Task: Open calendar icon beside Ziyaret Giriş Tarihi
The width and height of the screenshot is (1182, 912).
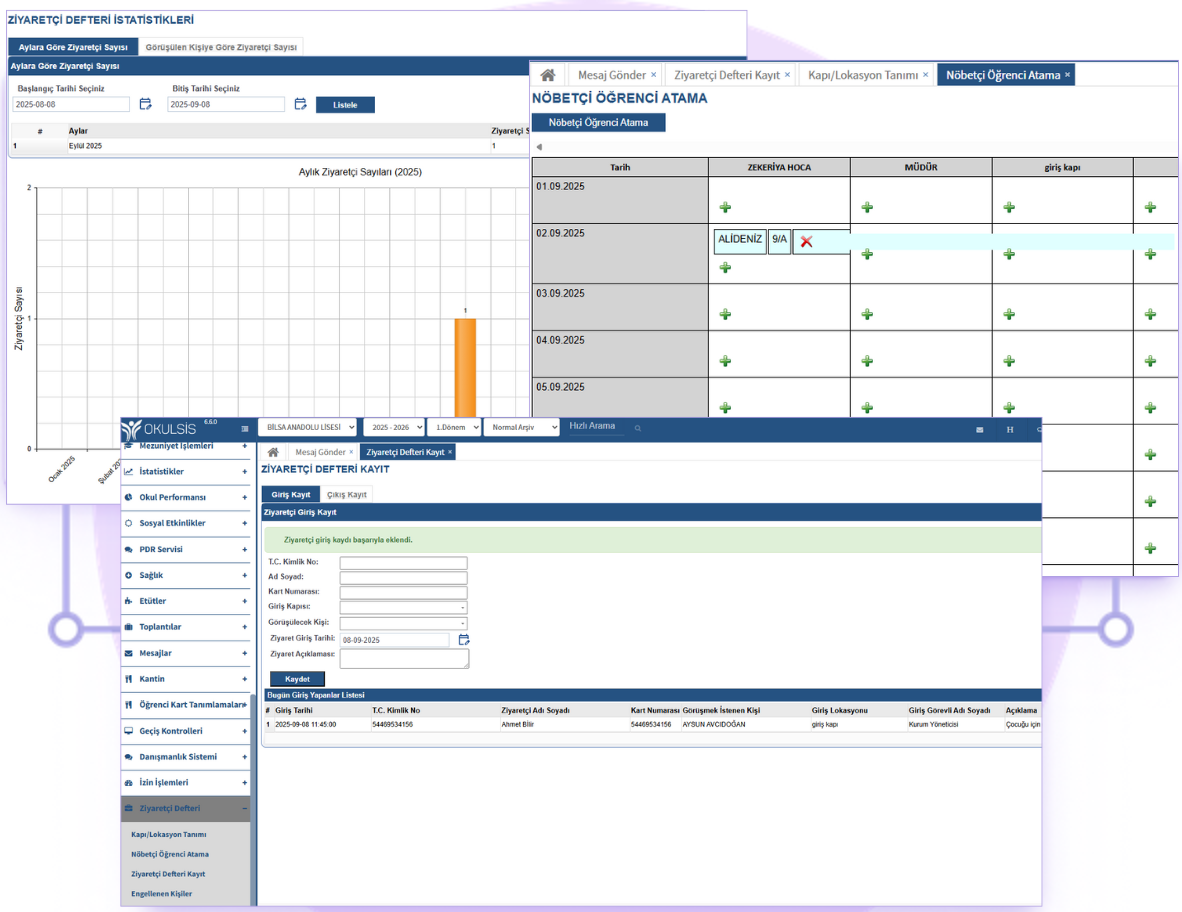Action: pyautogui.click(x=464, y=640)
